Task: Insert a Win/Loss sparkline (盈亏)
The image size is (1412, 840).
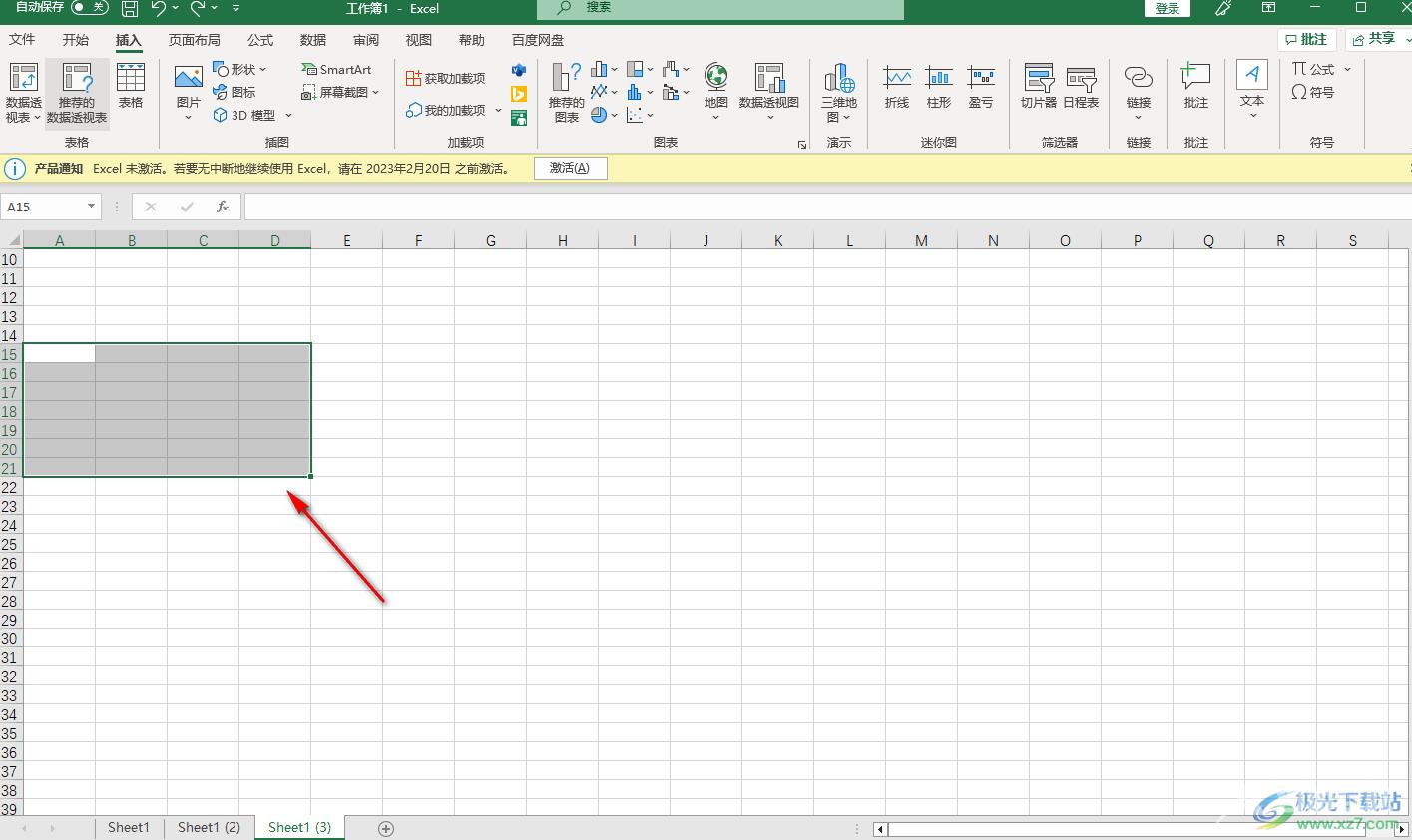Action: coord(981,87)
